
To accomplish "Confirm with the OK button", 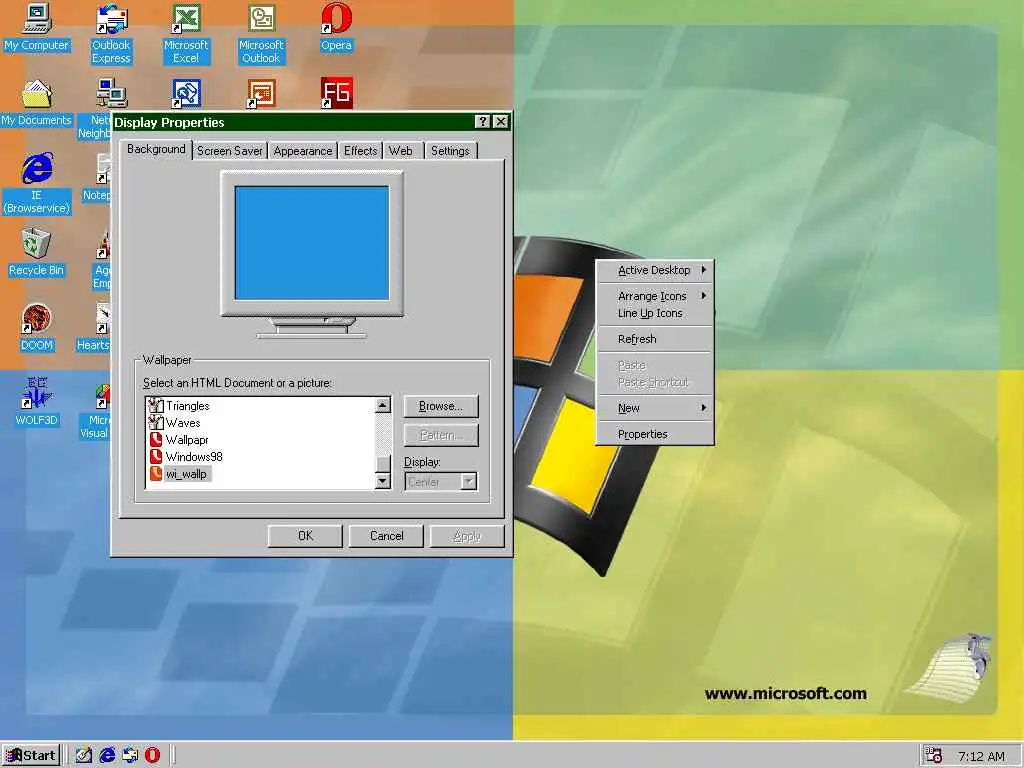I will [x=305, y=536].
